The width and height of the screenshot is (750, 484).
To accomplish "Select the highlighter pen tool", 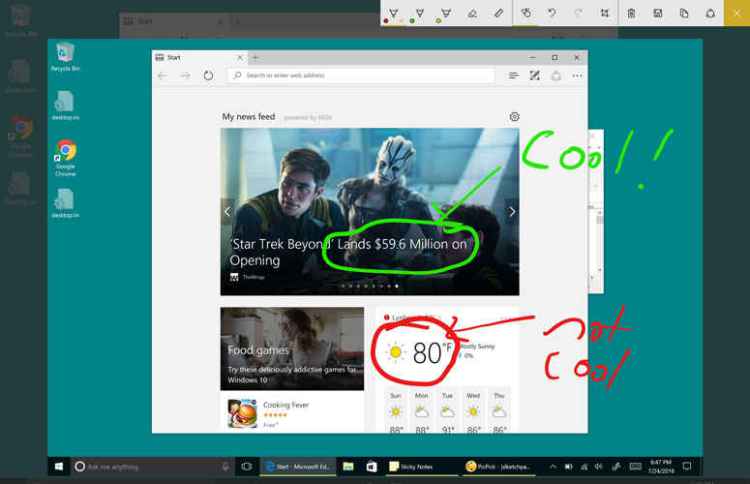I will (x=446, y=13).
